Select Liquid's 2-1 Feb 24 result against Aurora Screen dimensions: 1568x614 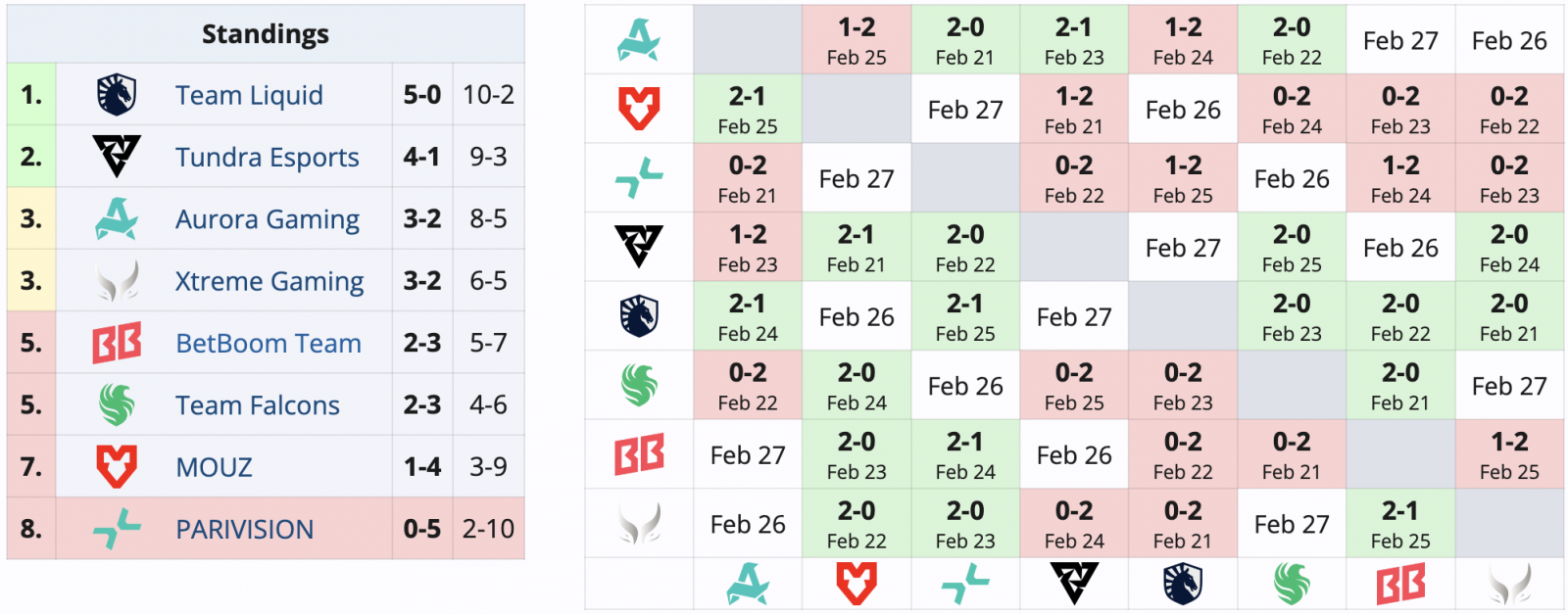click(748, 316)
